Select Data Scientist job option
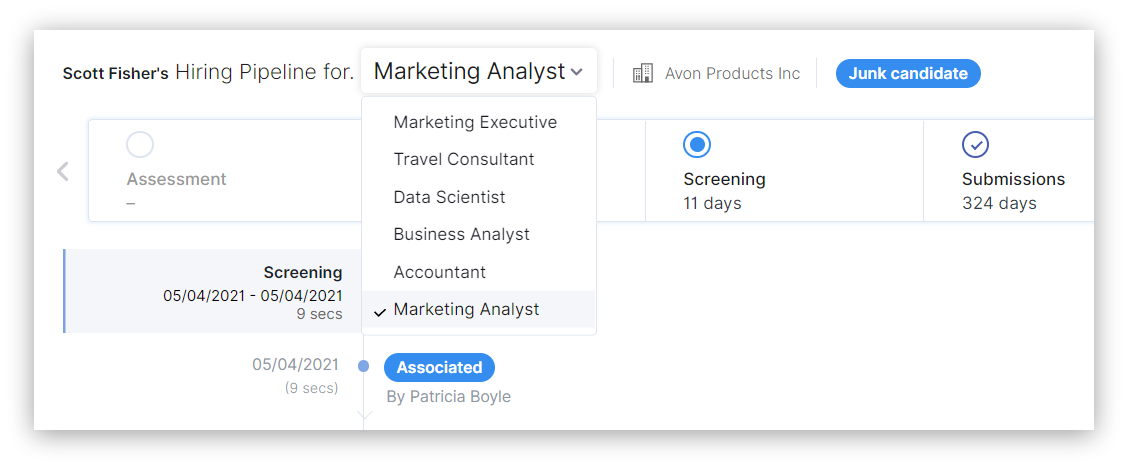This screenshot has height=468, width=1128. point(449,197)
